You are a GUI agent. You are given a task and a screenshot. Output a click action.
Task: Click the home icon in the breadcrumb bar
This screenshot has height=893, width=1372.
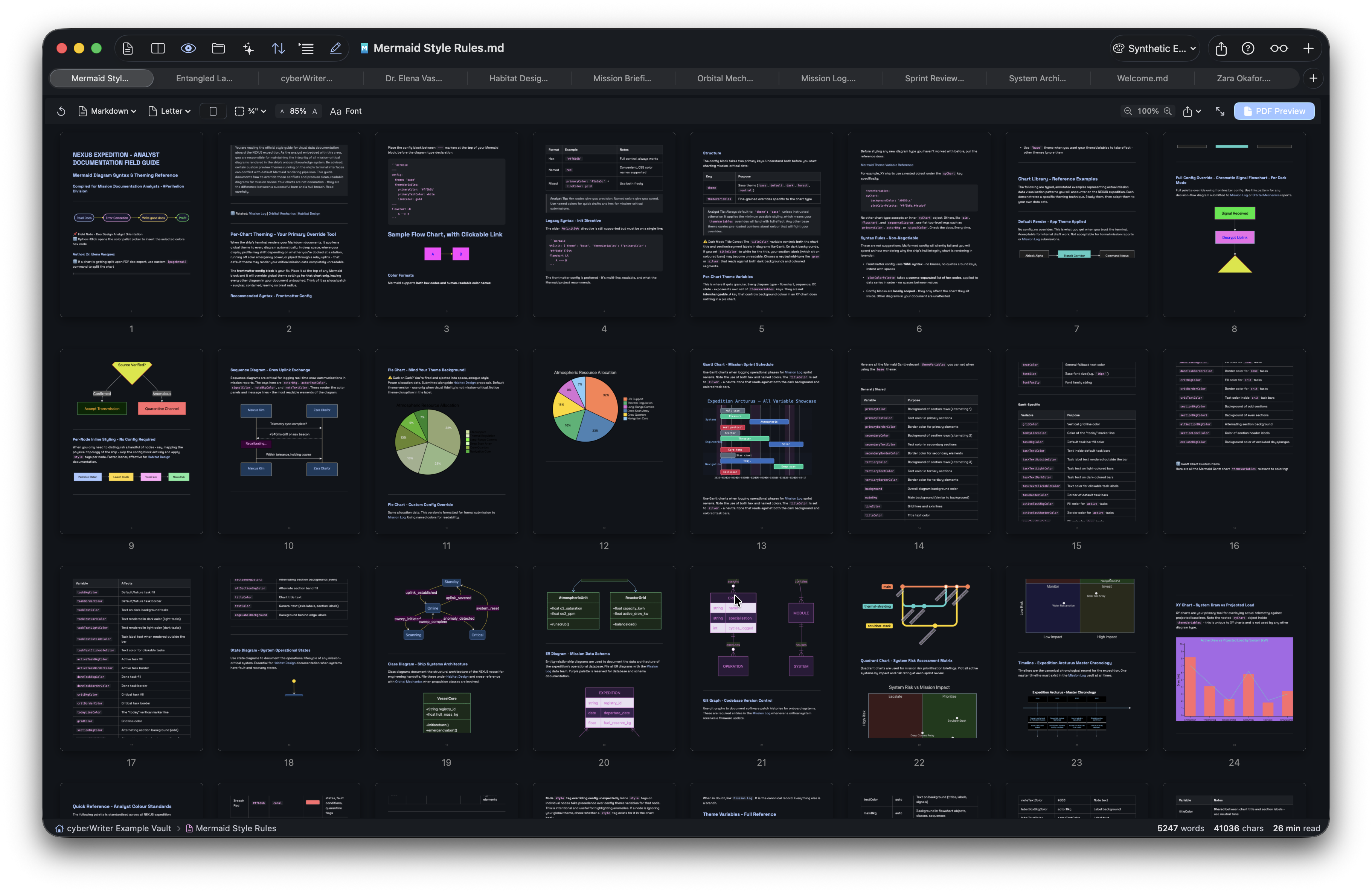pyautogui.click(x=59, y=828)
